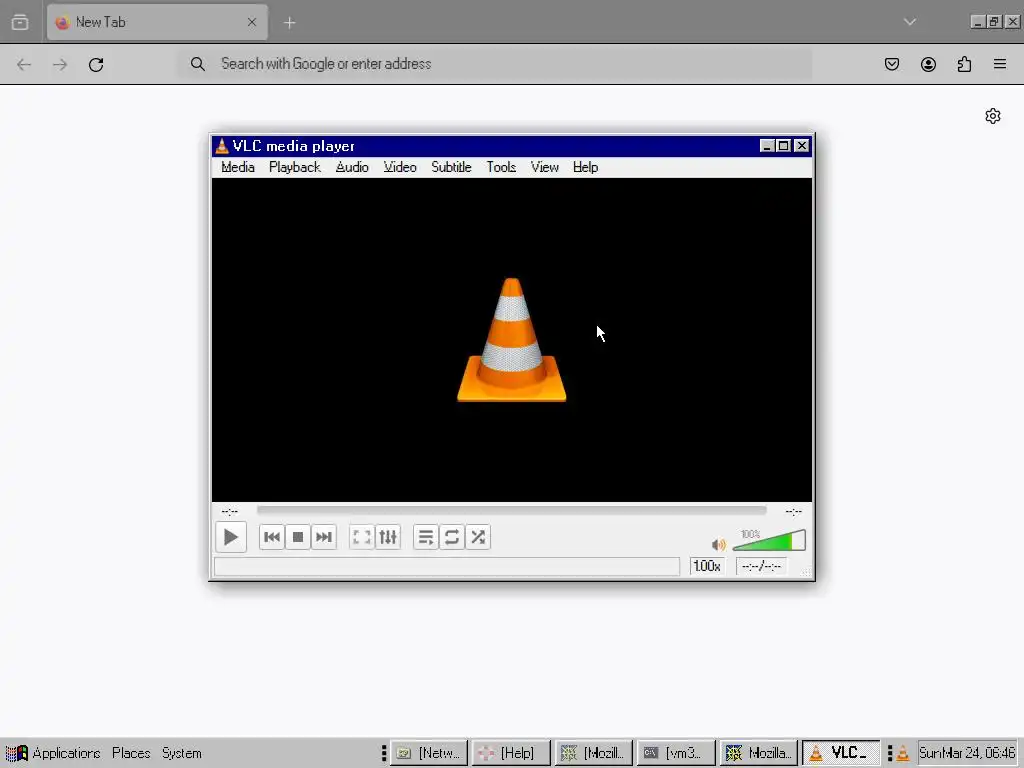Select the New Tab browser tab
This screenshot has height=768, width=1024.
[x=157, y=22]
